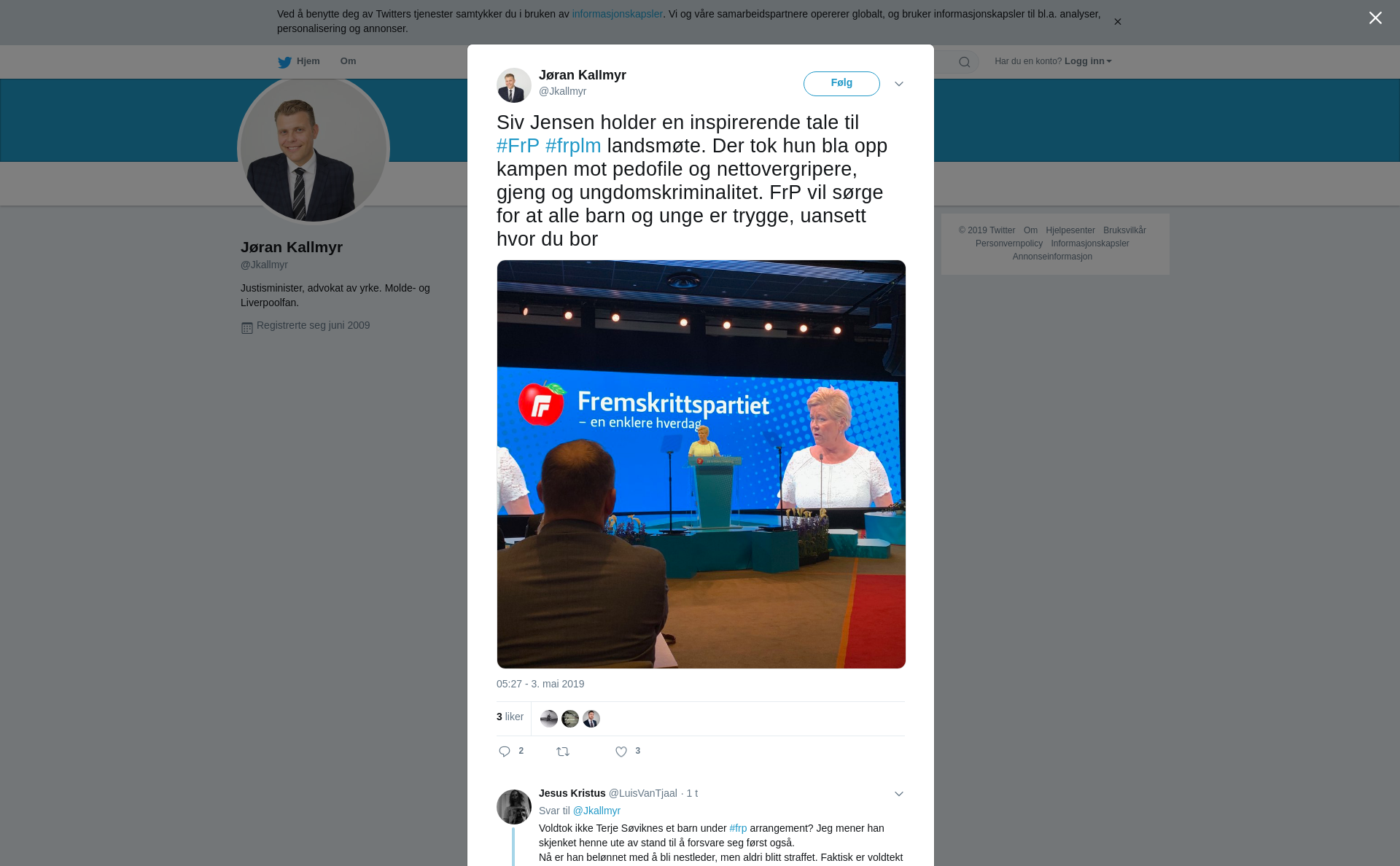Image resolution: width=1400 pixels, height=866 pixels.
Task: Open the Hjelpesenter footer link
Action: [x=1070, y=230]
